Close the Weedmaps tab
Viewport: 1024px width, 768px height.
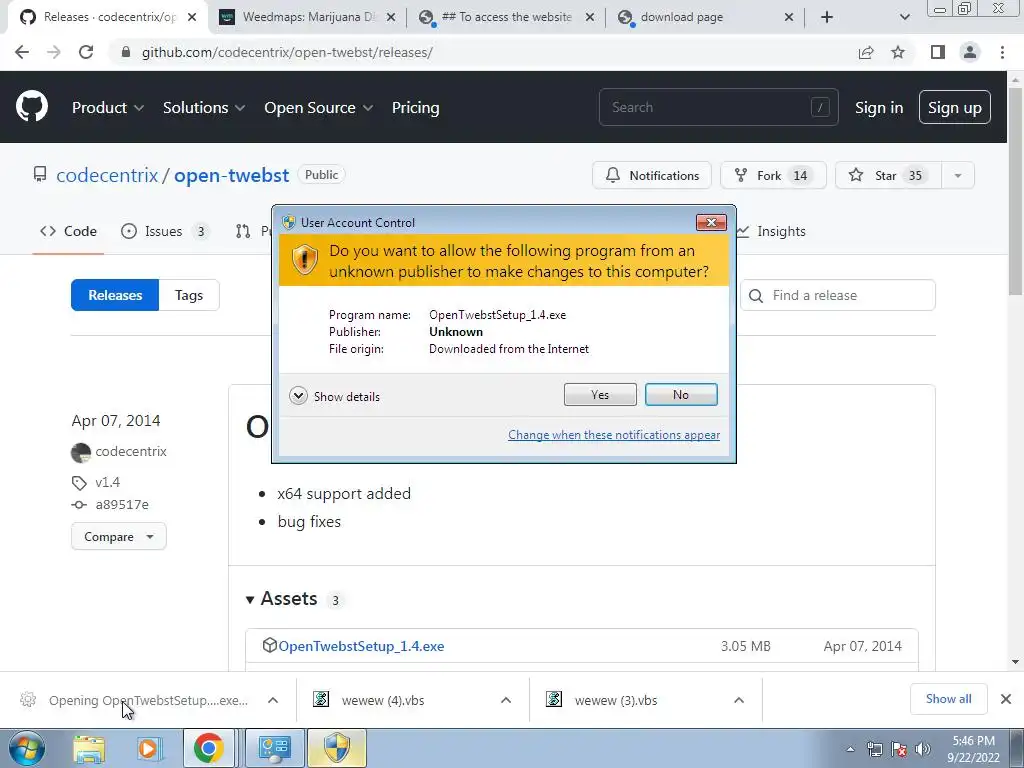point(391,17)
